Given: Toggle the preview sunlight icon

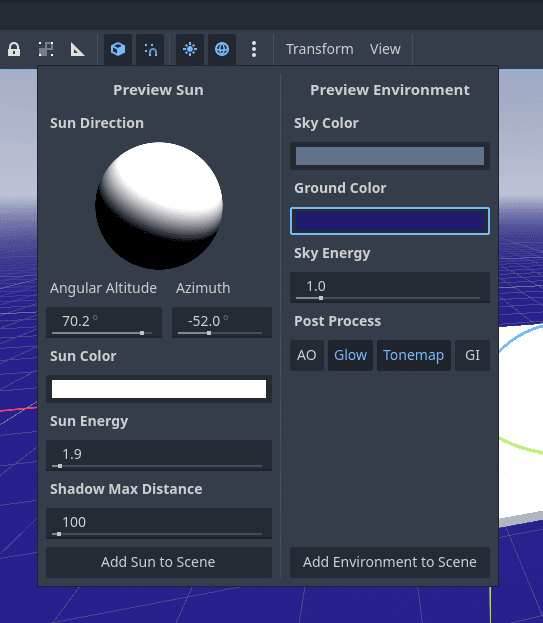Looking at the screenshot, I should 190,50.
